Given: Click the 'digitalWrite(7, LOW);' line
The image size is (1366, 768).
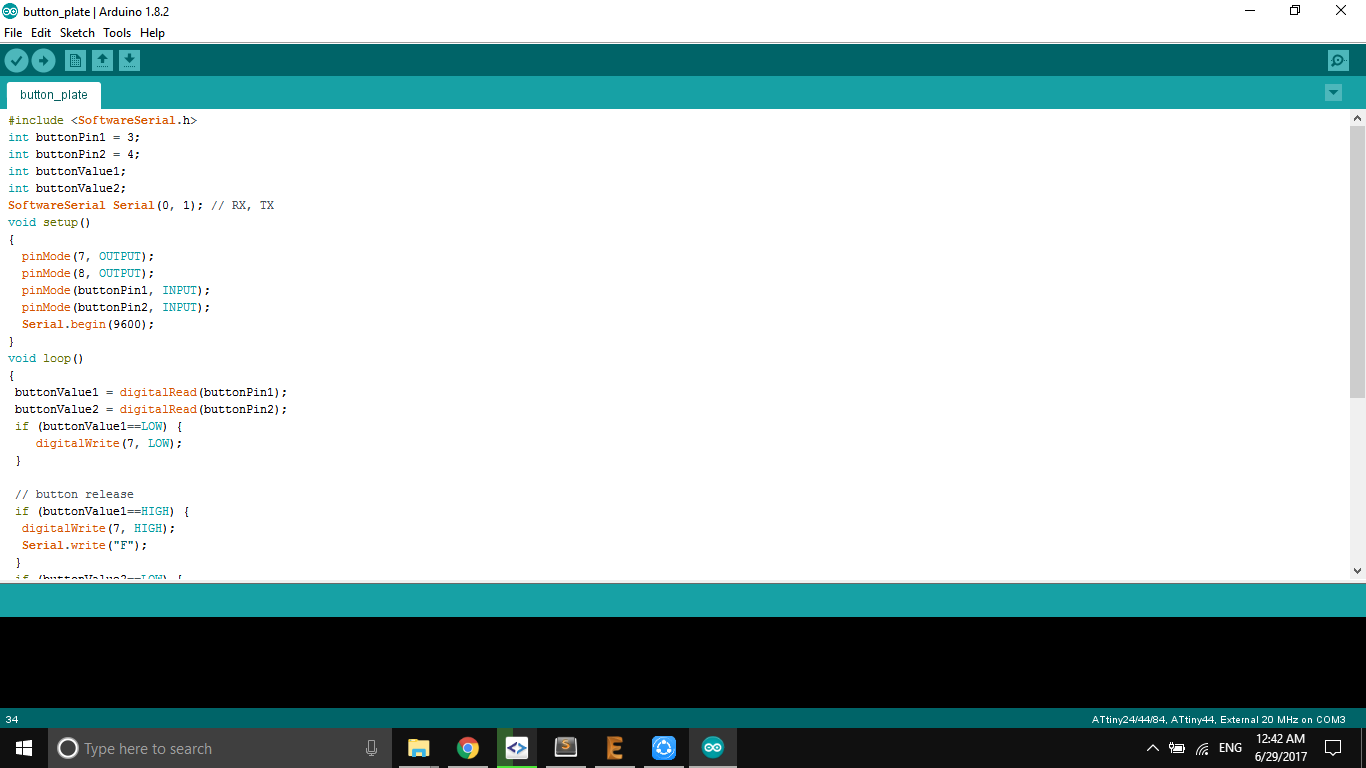Looking at the screenshot, I should (x=109, y=443).
